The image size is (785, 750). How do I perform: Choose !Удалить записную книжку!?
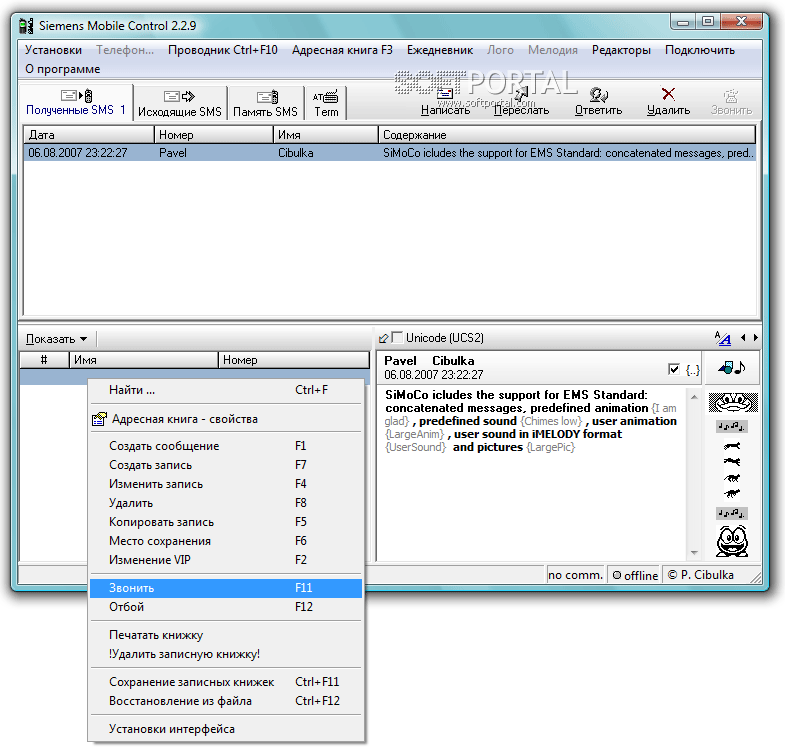[x=226, y=654]
